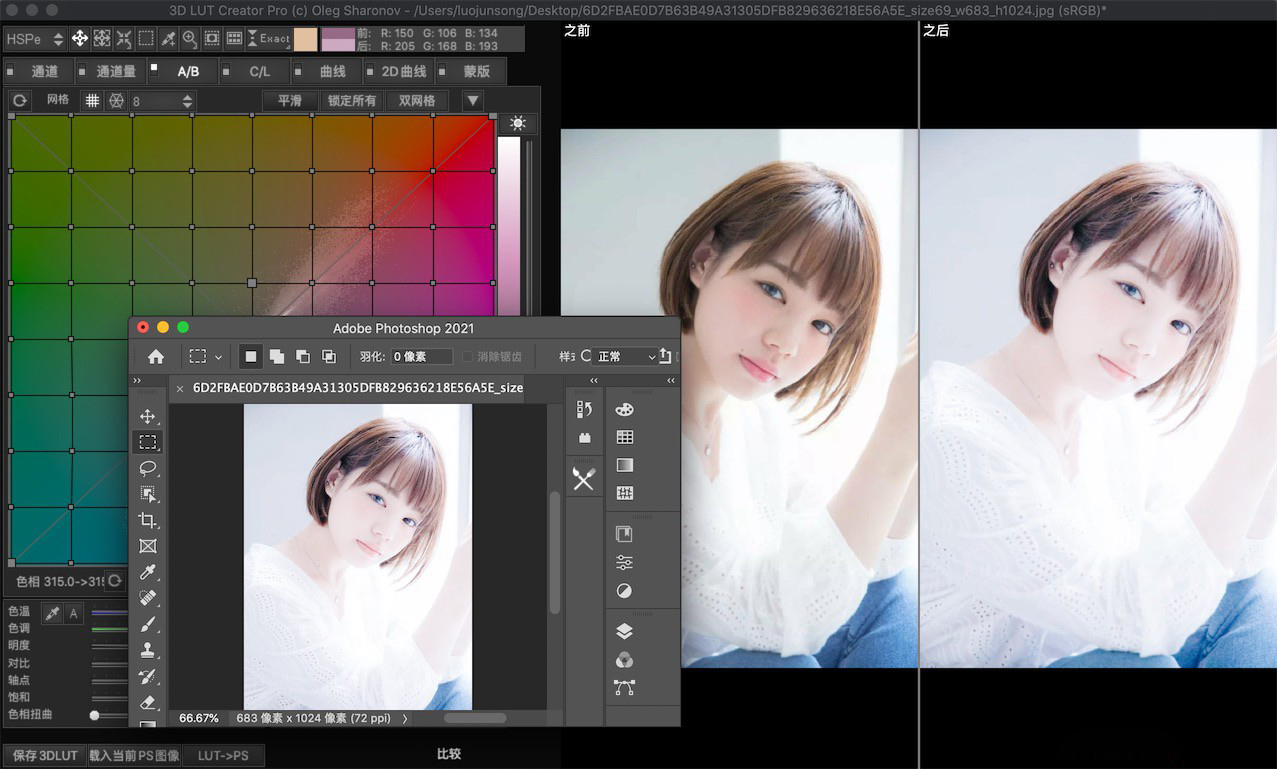Select Photoshop Spot Healing Brush tool
This screenshot has height=769, width=1277.
coord(148,598)
